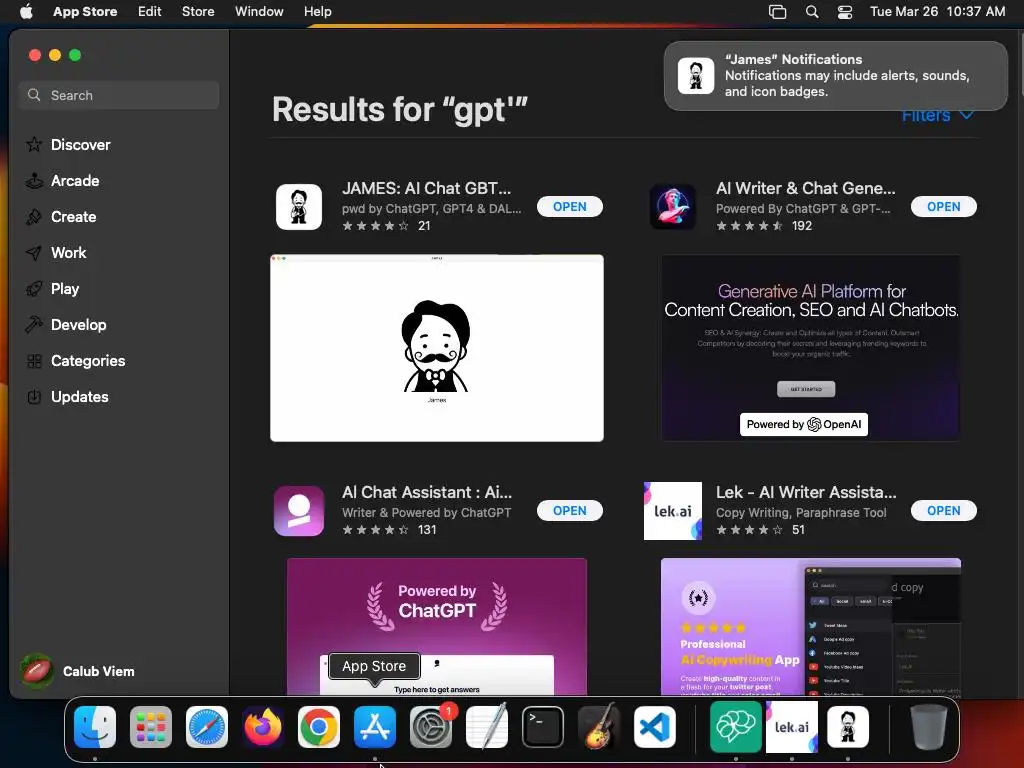This screenshot has width=1024, height=768.
Task: Open the Trash in the dock
Action: [x=929, y=727]
